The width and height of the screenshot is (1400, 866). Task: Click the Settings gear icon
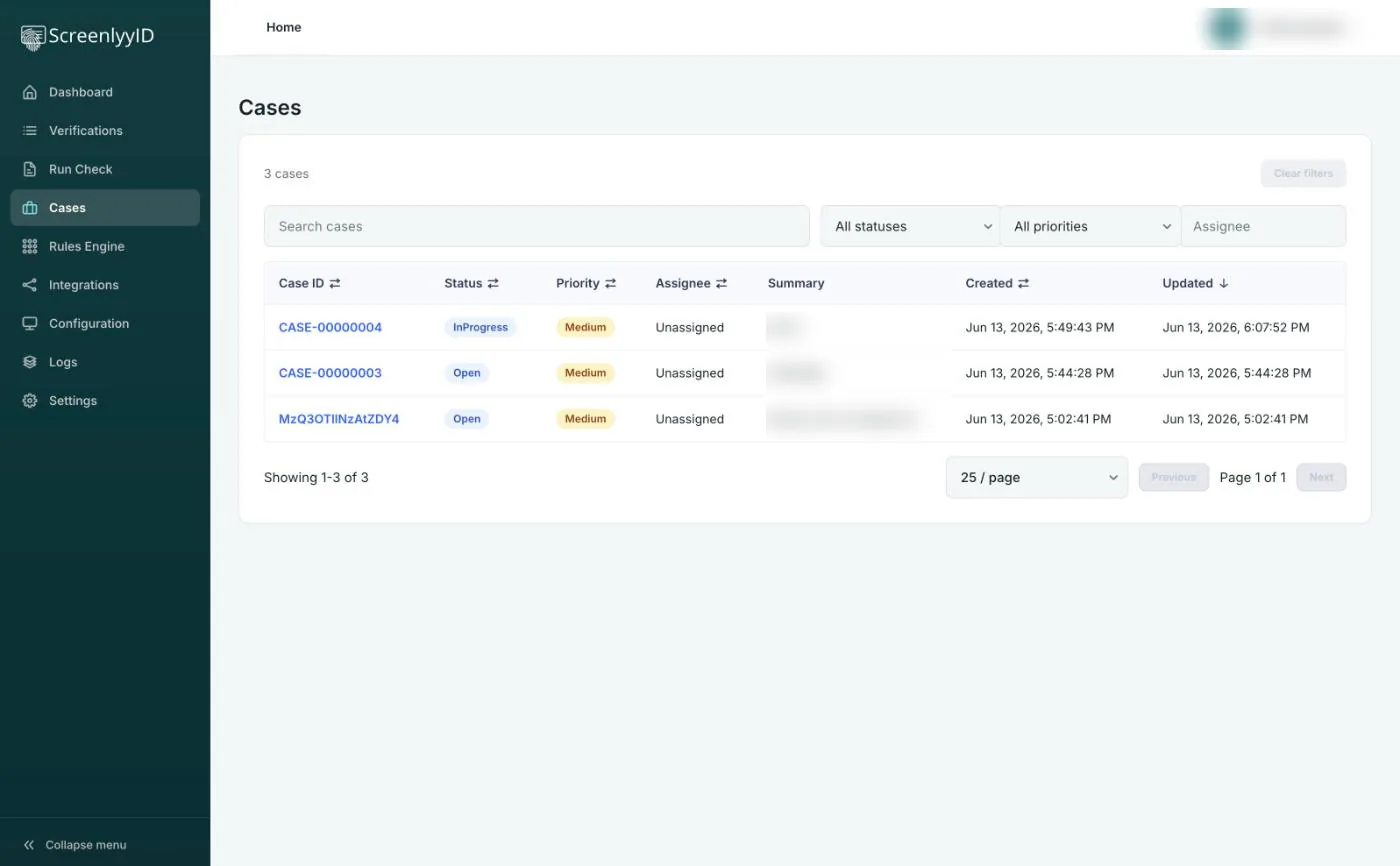pos(30,401)
